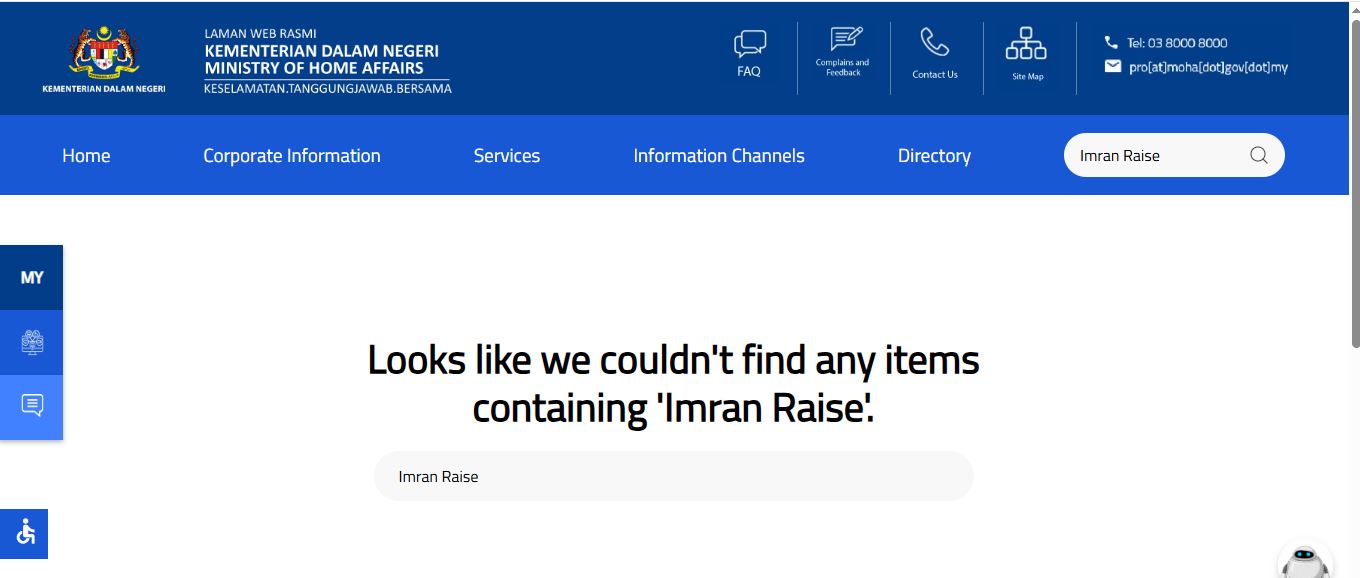The width and height of the screenshot is (1360, 578).
Task: Click the pro[at]moha email address link
Action: (x=1207, y=67)
